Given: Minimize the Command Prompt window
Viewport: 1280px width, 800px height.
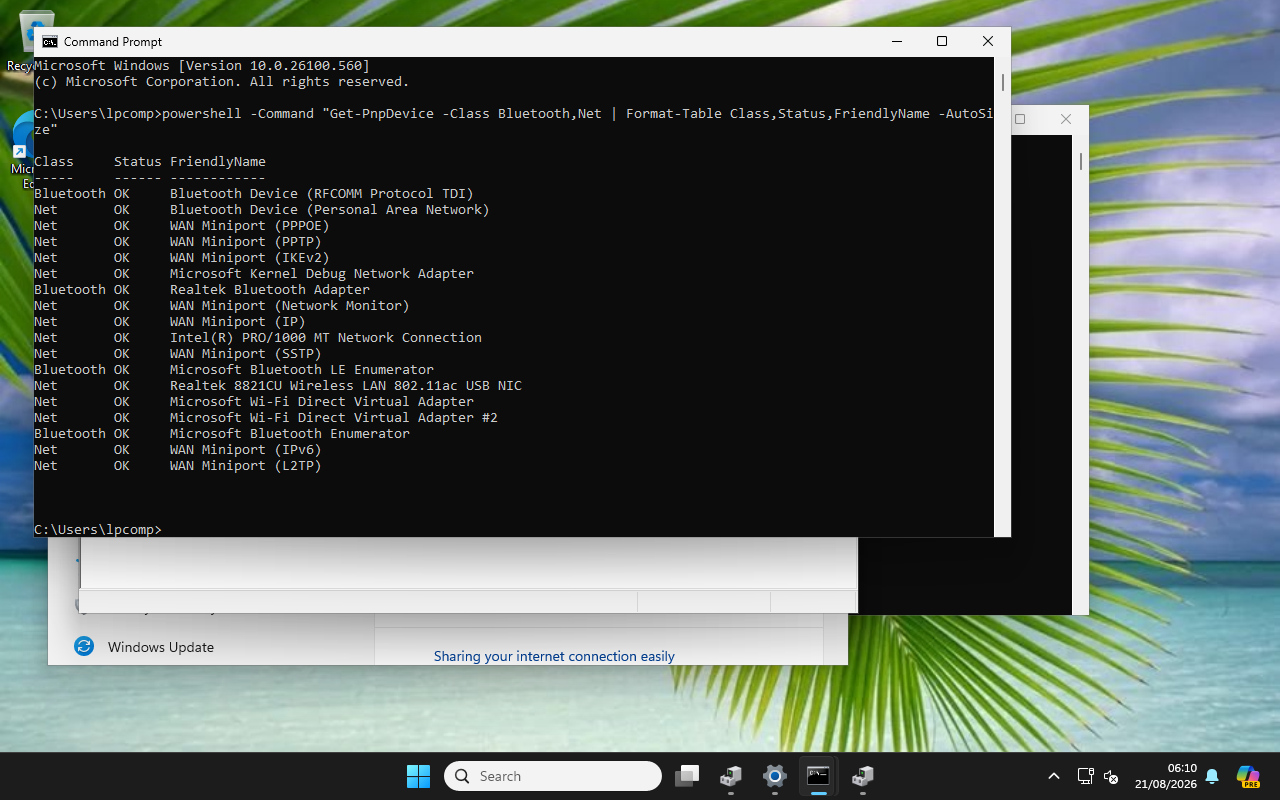Looking at the screenshot, I should pyautogui.click(x=895, y=41).
